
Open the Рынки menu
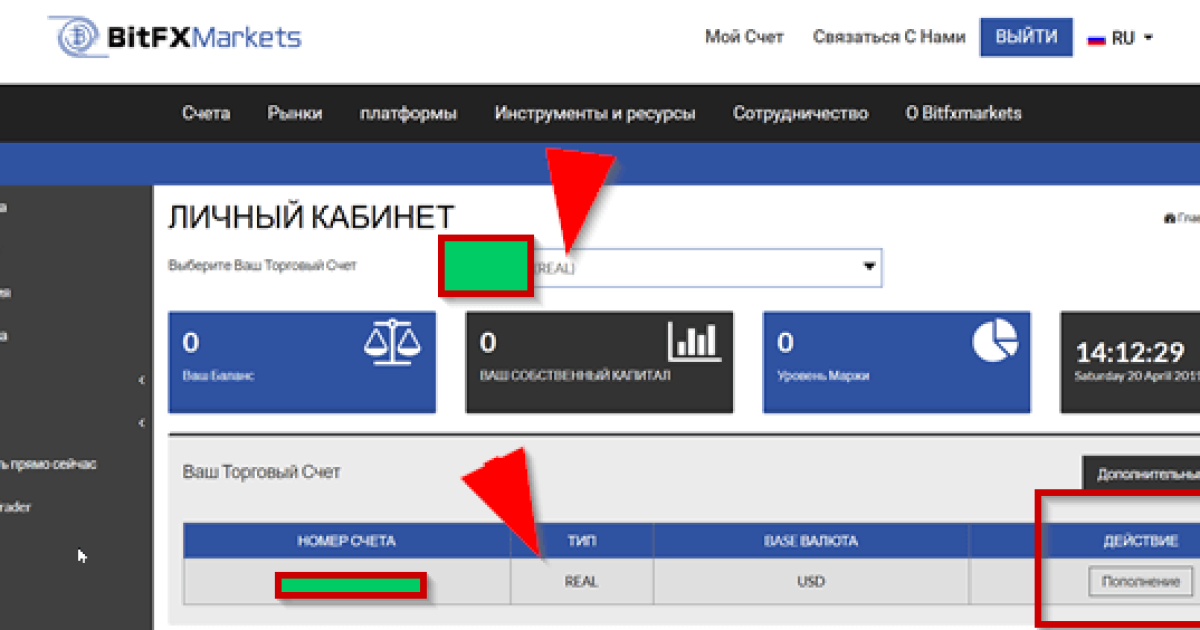coord(295,113)
